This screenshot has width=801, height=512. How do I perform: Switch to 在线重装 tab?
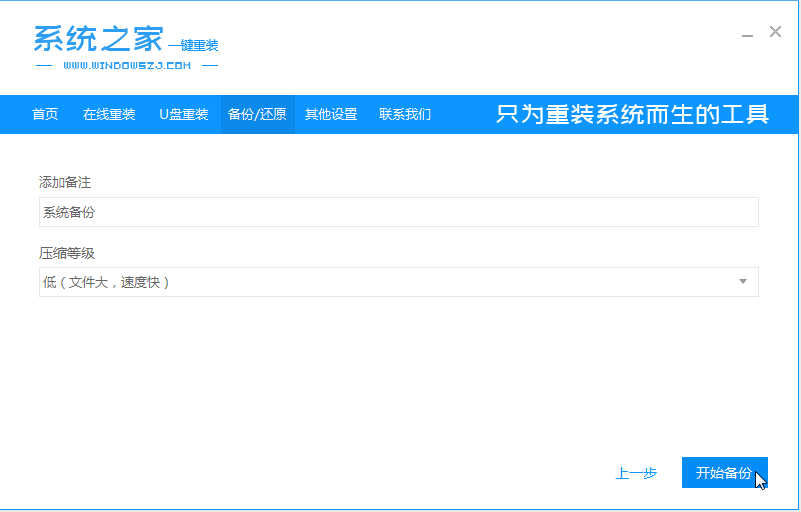point(109,114)
